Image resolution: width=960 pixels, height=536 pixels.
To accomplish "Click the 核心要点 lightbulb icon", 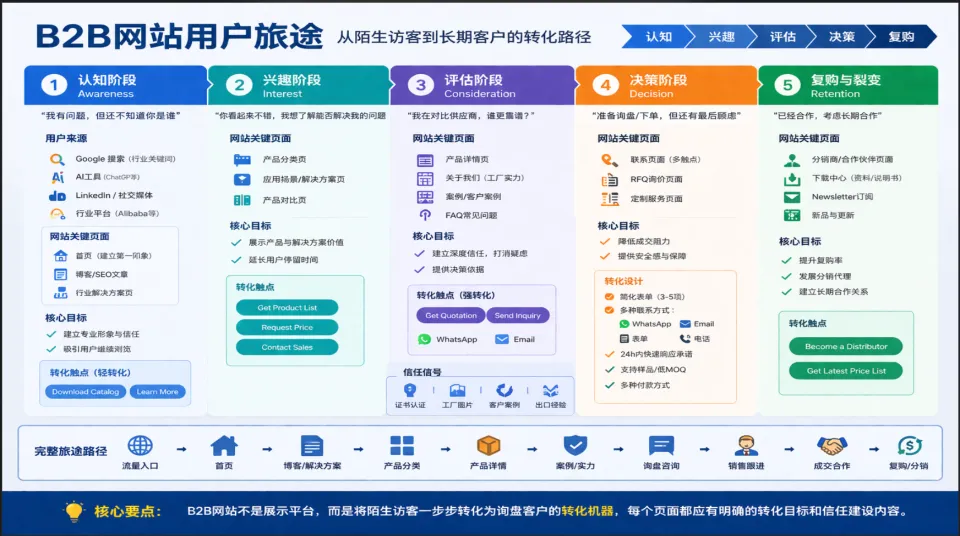I will click(x=74, y=511).
